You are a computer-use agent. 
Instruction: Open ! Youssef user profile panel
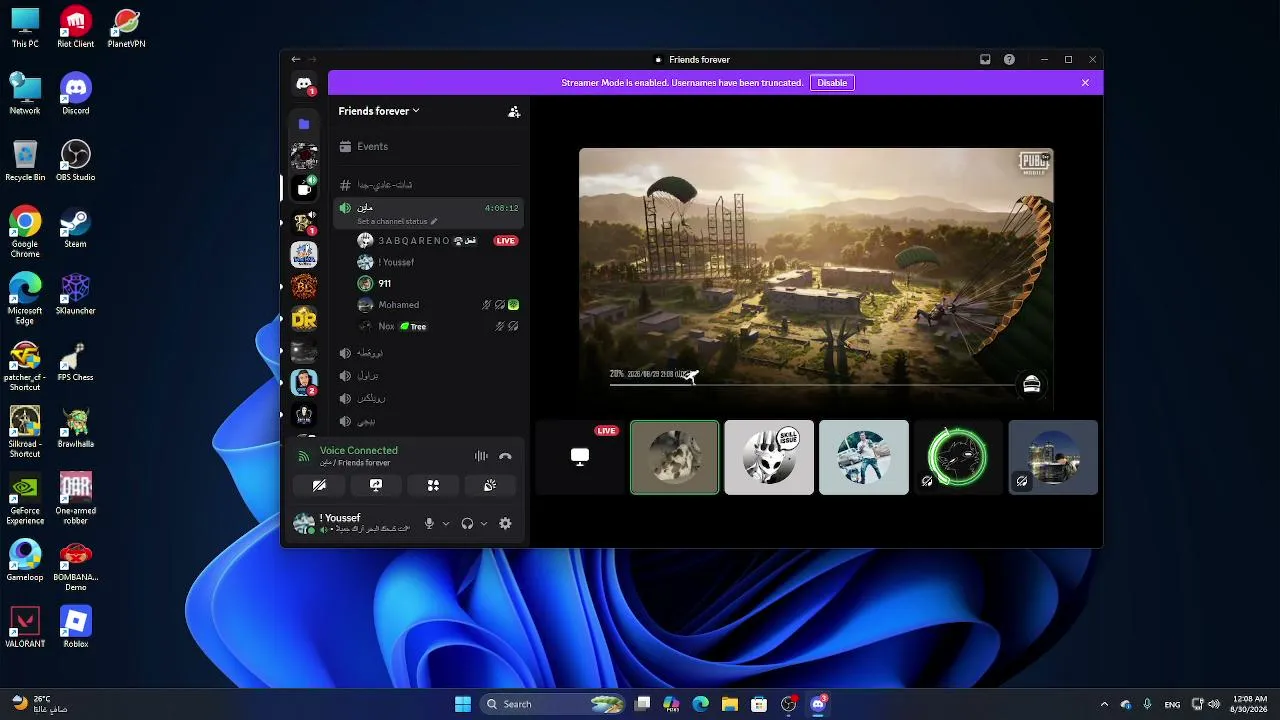coord(354,523)
